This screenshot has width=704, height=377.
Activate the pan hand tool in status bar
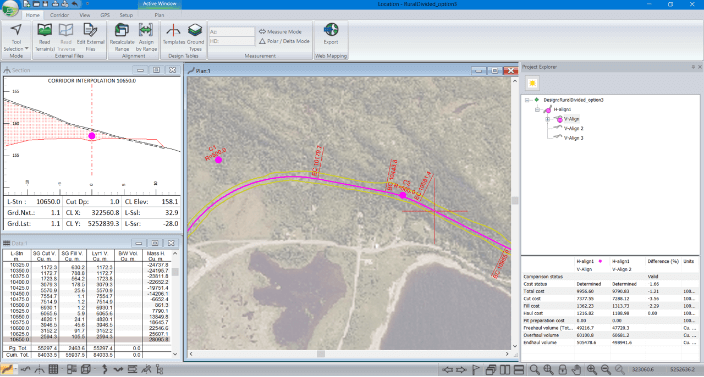click(576, 370)
